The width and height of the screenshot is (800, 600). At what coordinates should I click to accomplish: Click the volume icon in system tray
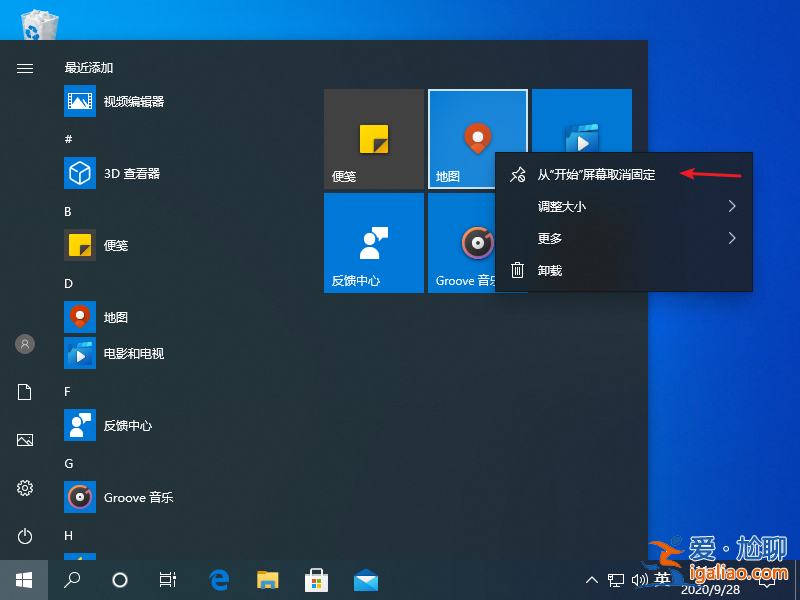tap(640, 579)
